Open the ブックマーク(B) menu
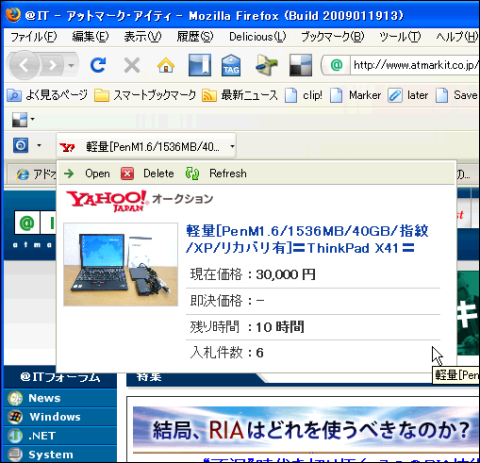The height and width of the screenshot is (463, 480). point(332,36)
